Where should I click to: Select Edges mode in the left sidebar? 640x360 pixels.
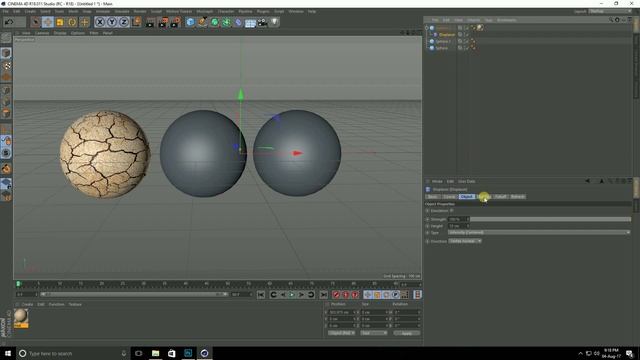(6, 102)
